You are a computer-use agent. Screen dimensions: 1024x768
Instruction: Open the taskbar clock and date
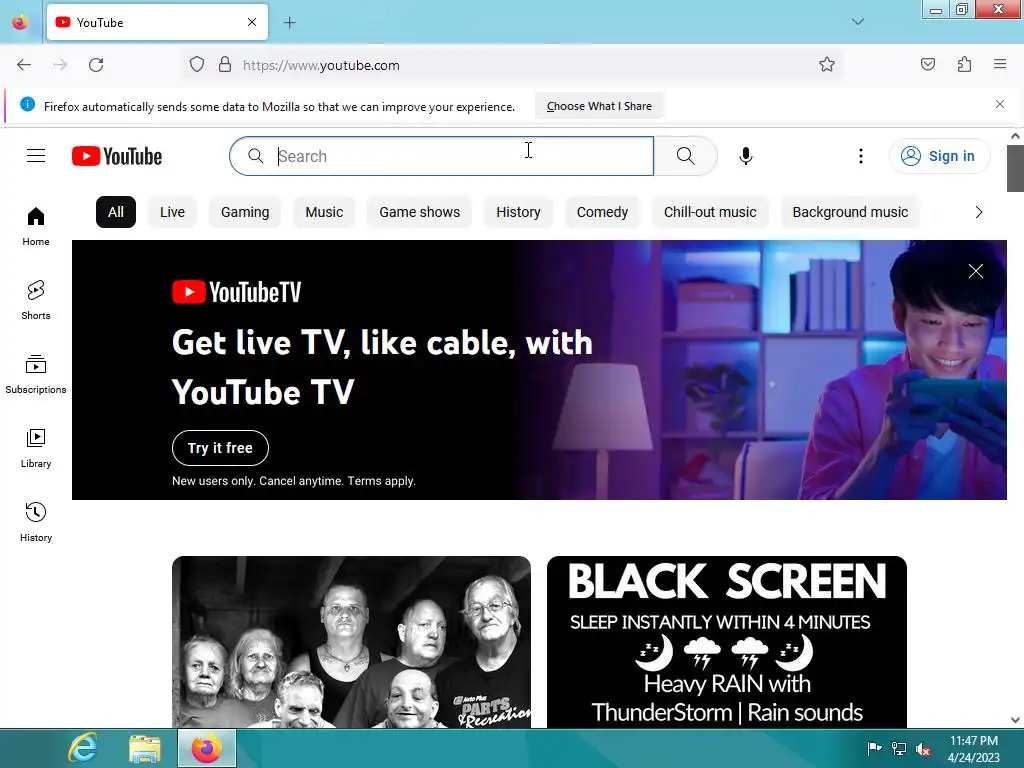click(x=974, y=749)
